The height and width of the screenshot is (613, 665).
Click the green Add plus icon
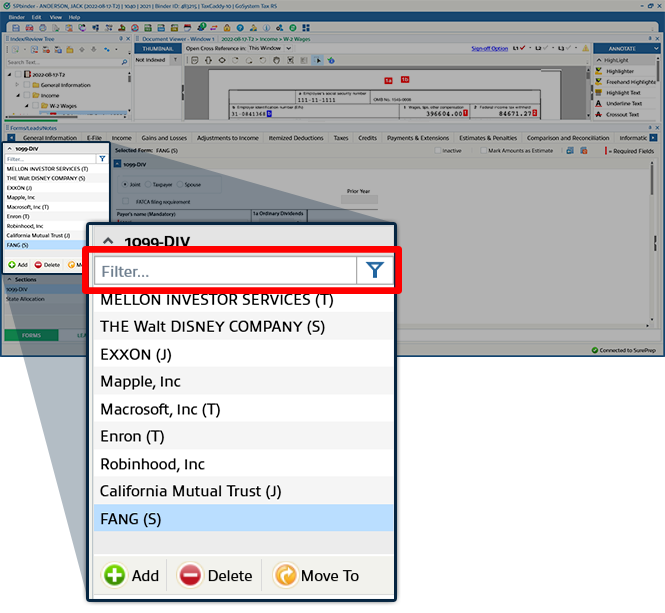115,575
